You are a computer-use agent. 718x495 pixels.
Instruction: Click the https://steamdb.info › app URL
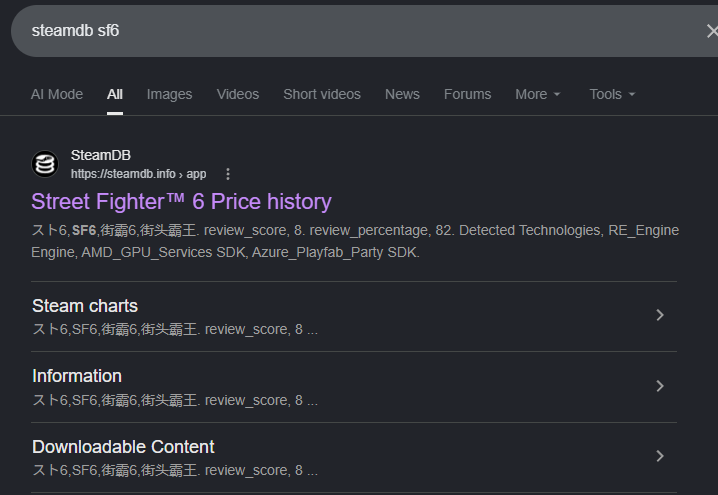click(138, 174)
